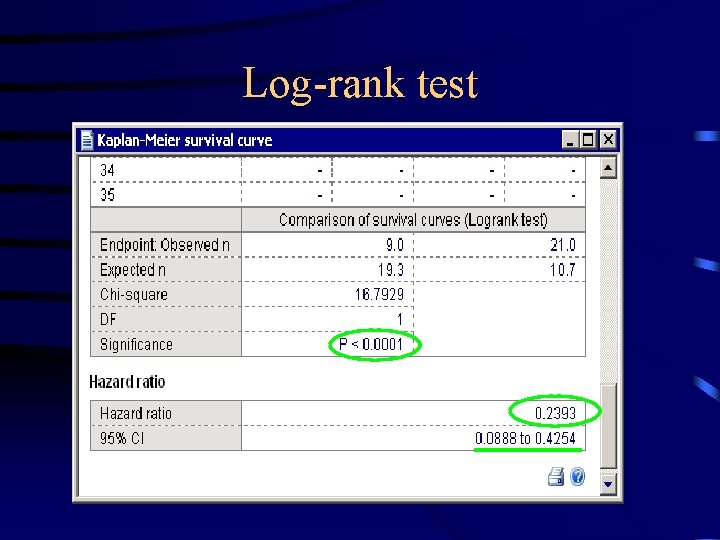Click expected n value 10.7
Viewport: 720px width, 540px height.
(x=563, y=270)
